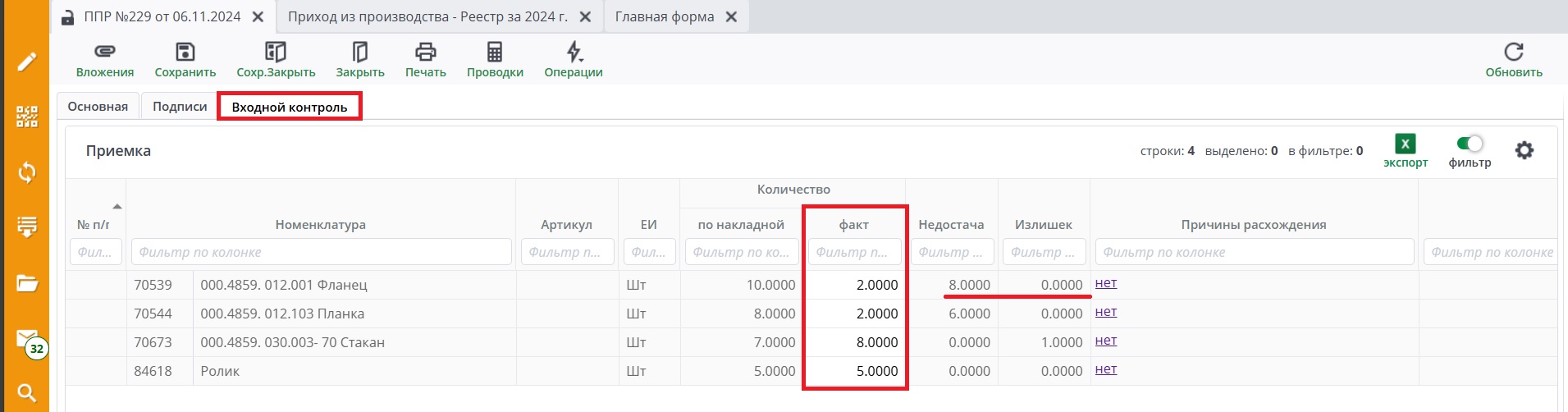Click the Вложения paperclip icon
This screenshot has width=1568, height=412.
click(104, 52)
